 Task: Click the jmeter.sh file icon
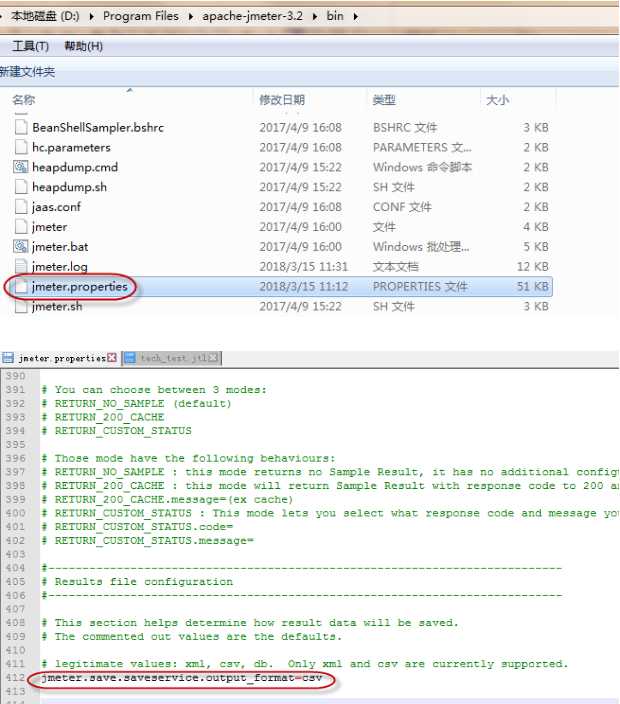(x=21, y=306)
